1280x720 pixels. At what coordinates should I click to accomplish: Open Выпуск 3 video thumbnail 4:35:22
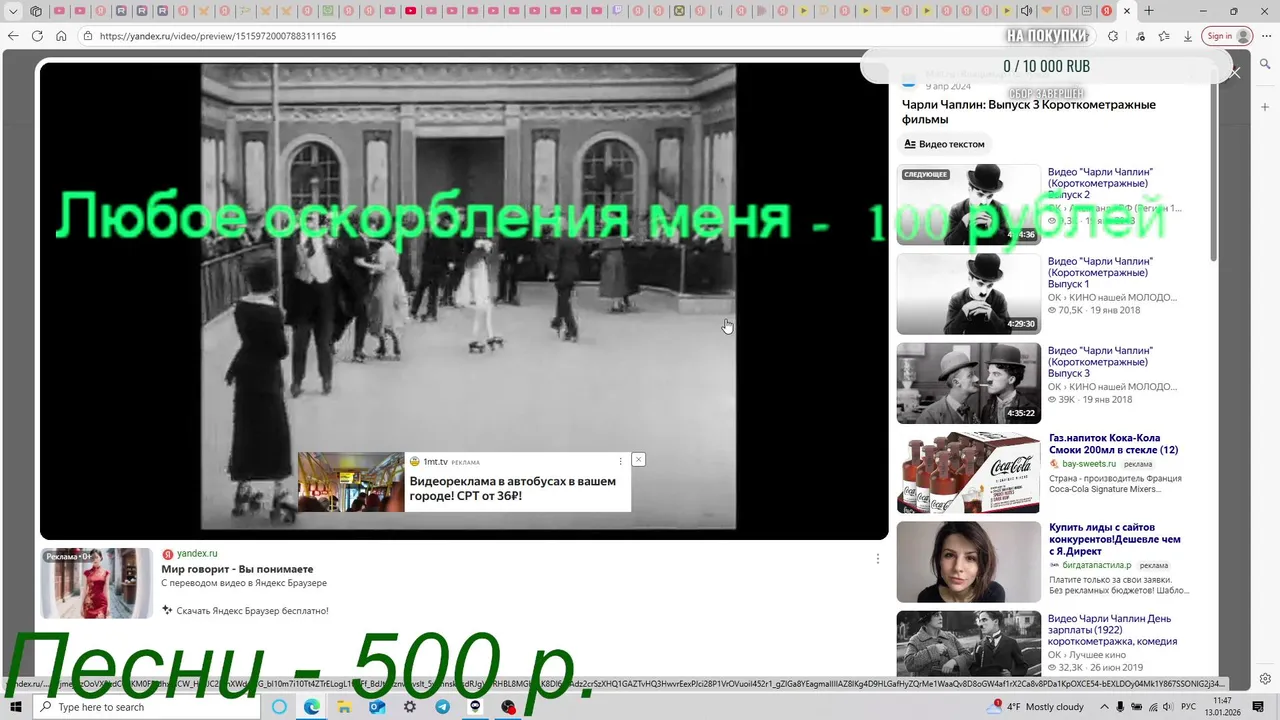coord(968,383)
